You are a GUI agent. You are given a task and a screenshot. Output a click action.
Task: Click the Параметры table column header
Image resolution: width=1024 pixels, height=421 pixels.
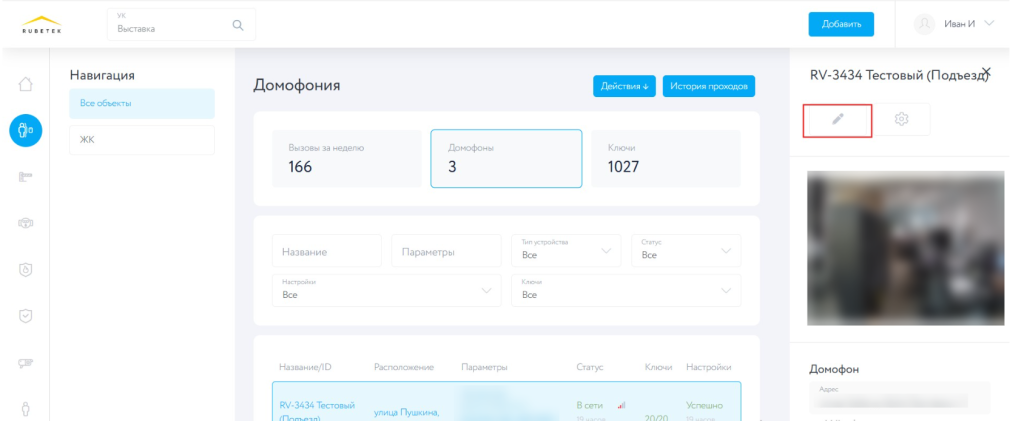[x=484, y=367]
